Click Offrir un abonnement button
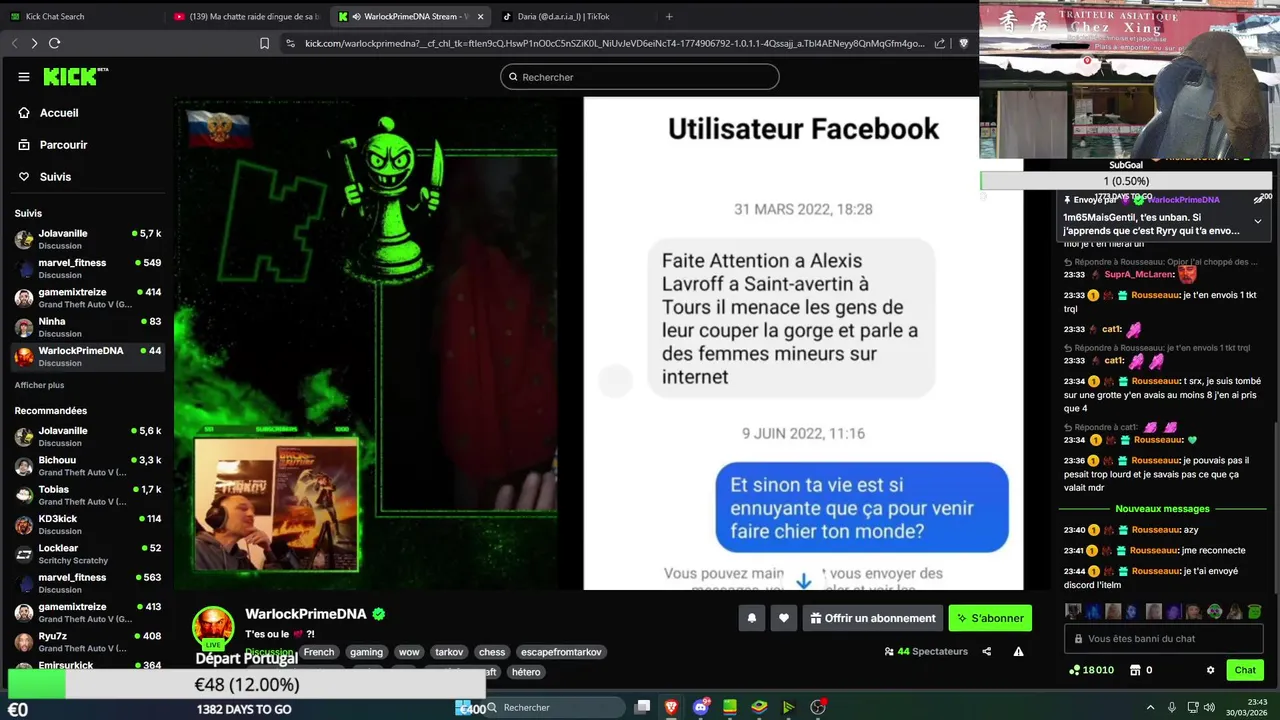Viewport: 1280px width, 720px height. click(x=873, y=618)
